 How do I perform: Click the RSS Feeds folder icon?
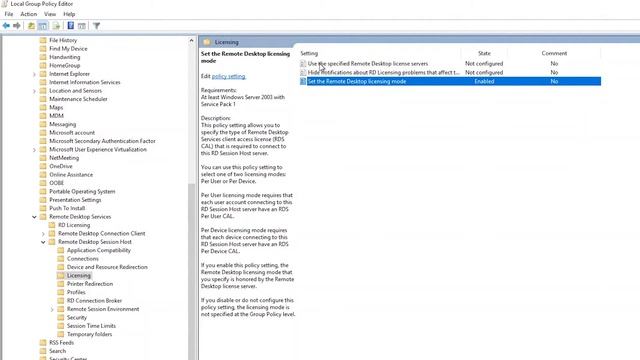tap(43, 342)
